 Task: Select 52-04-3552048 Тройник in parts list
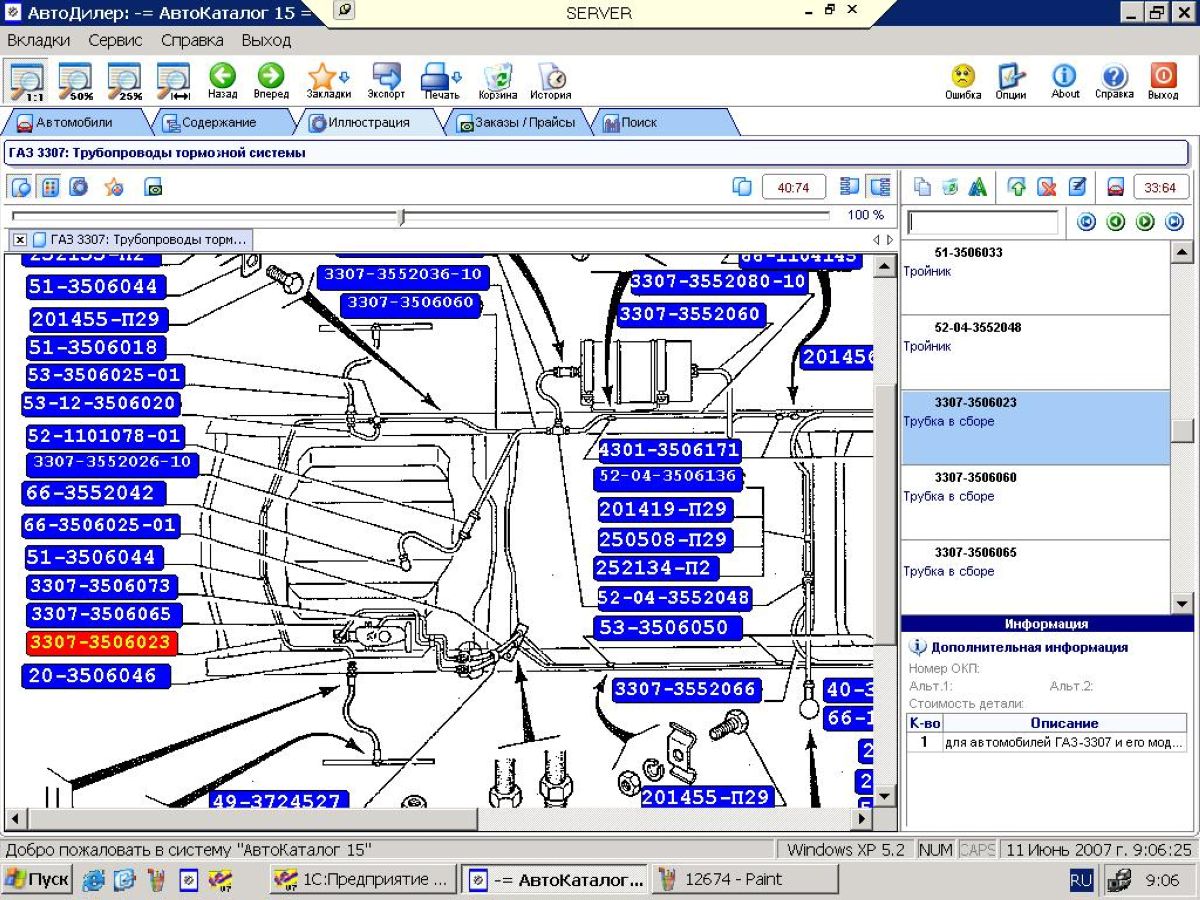click(1035, 353)
